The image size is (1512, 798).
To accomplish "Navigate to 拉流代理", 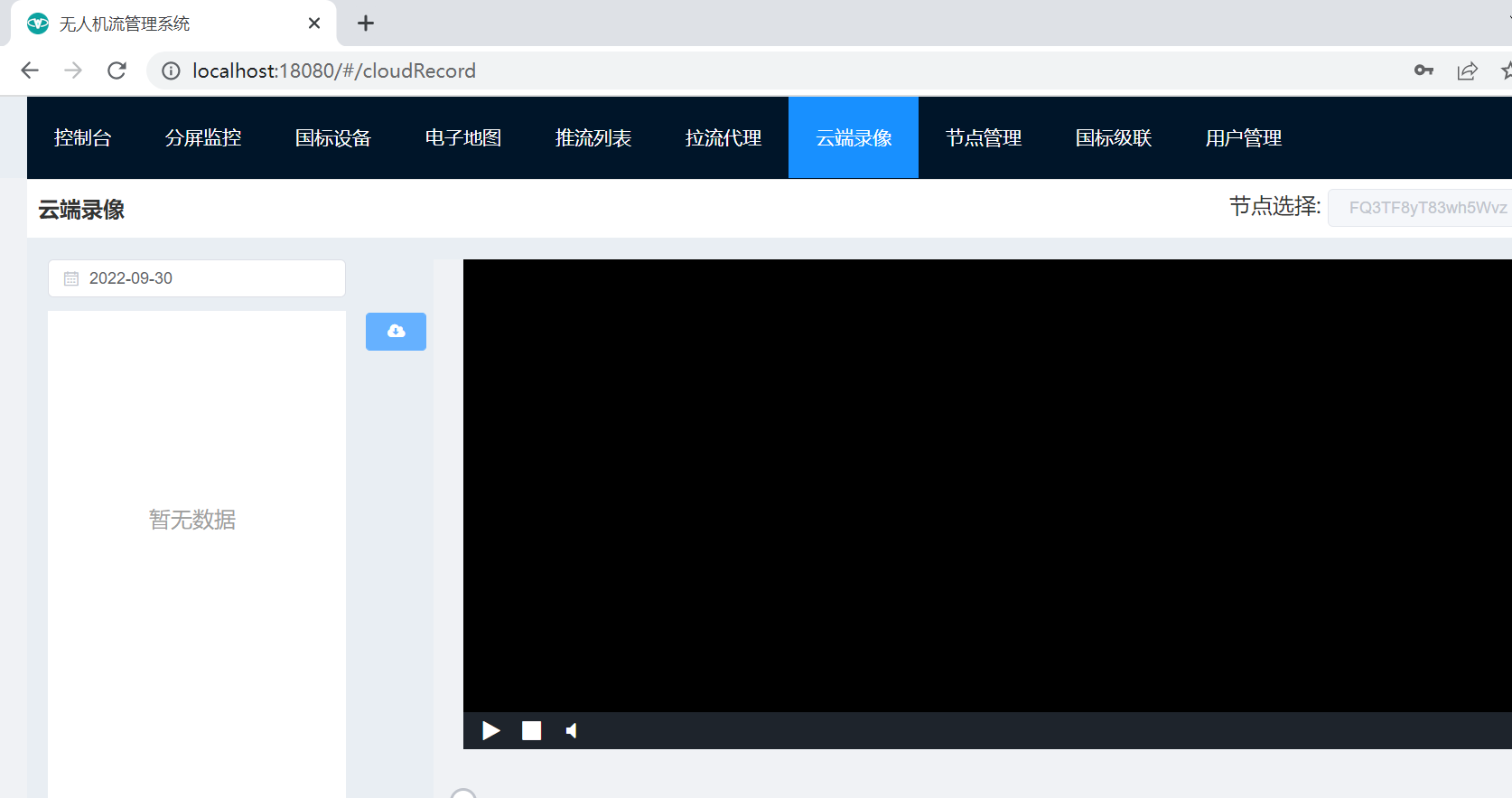I will [723, 137].
